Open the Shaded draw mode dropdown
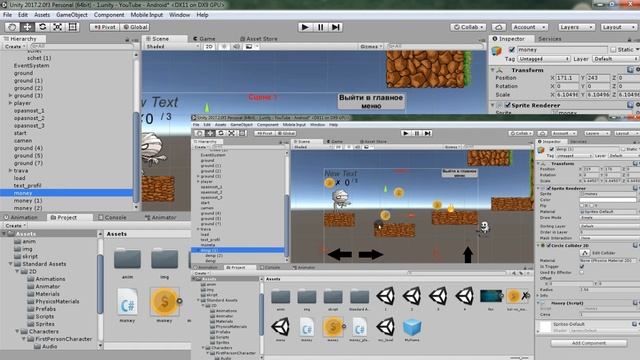The image size is (640, 360). click(172, 47)
